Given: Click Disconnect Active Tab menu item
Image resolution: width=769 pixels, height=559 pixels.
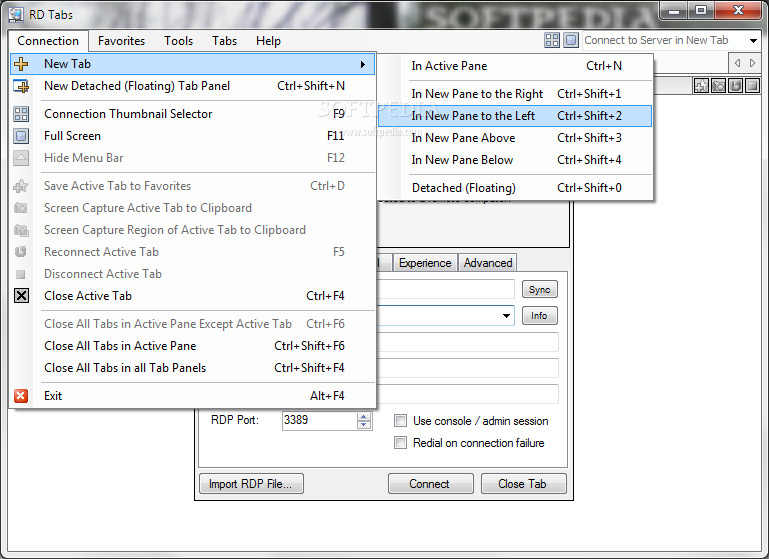Looking at the screenshot, I should click(x=193, y=274).
